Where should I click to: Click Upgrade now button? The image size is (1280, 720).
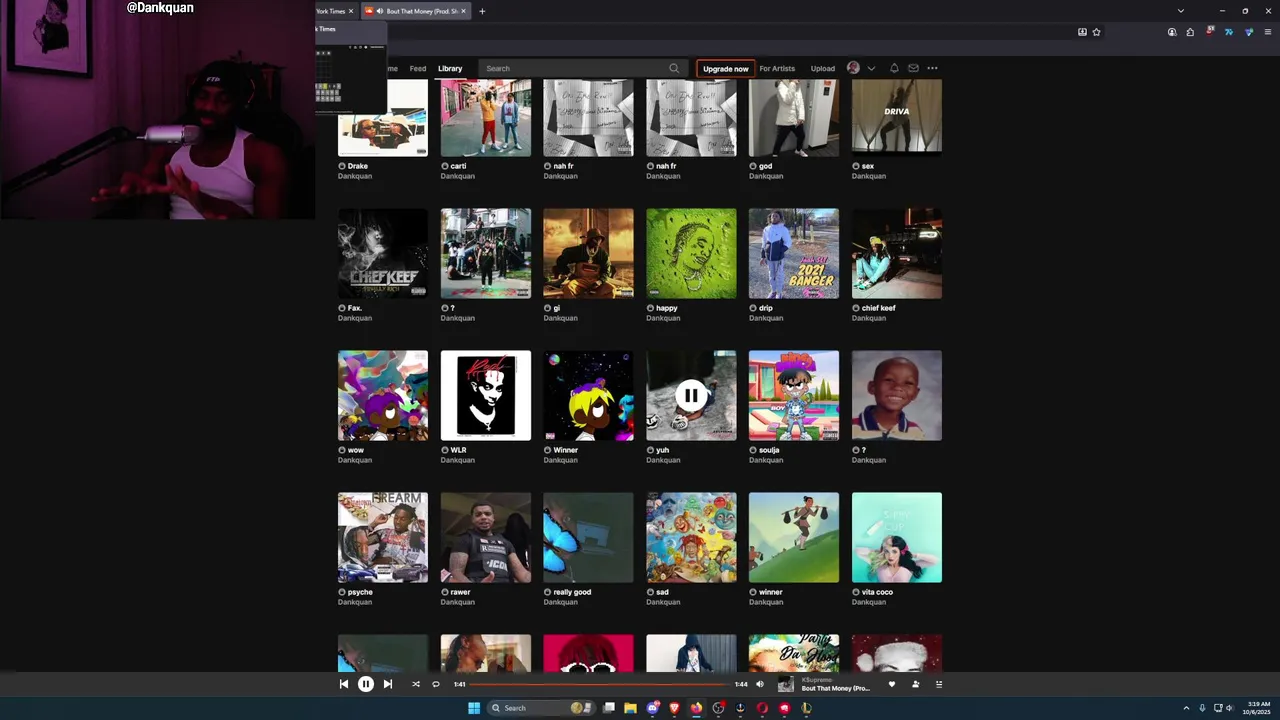pos(725,68)
